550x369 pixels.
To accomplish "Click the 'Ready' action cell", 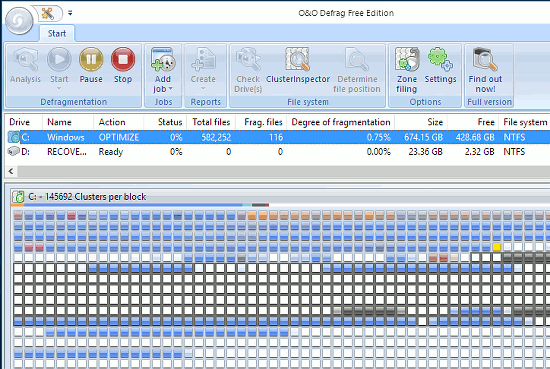I will (111, 152).
